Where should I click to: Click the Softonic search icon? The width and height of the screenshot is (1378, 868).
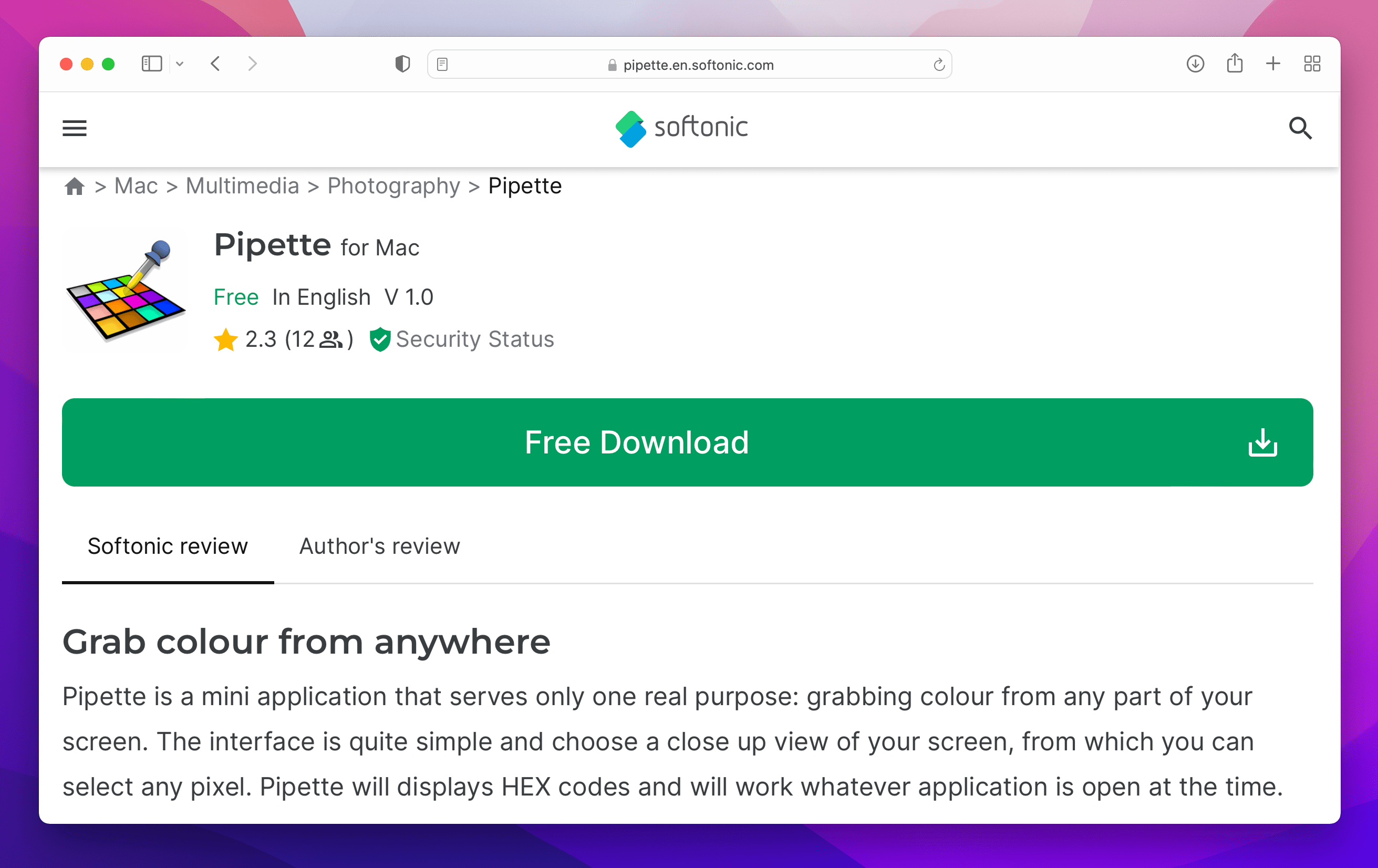1301,129
